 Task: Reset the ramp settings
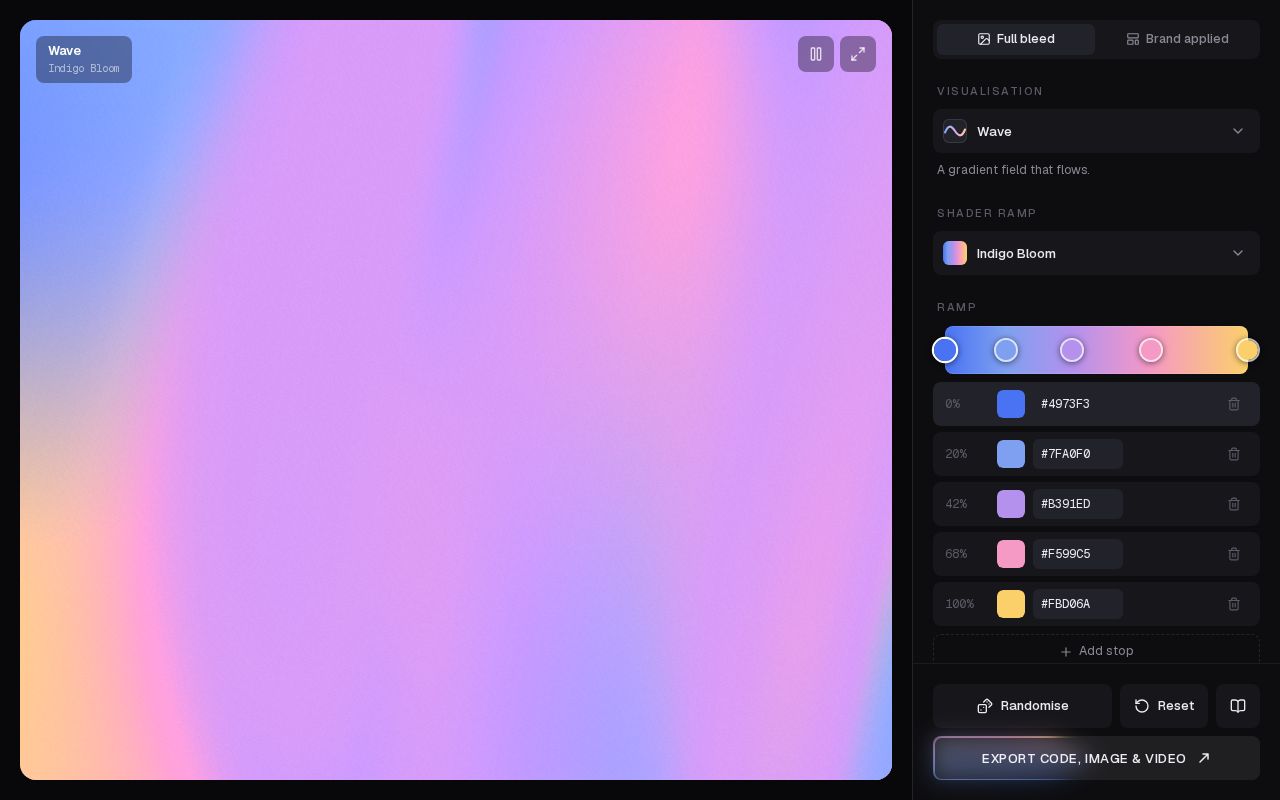tap(1164, 706)
